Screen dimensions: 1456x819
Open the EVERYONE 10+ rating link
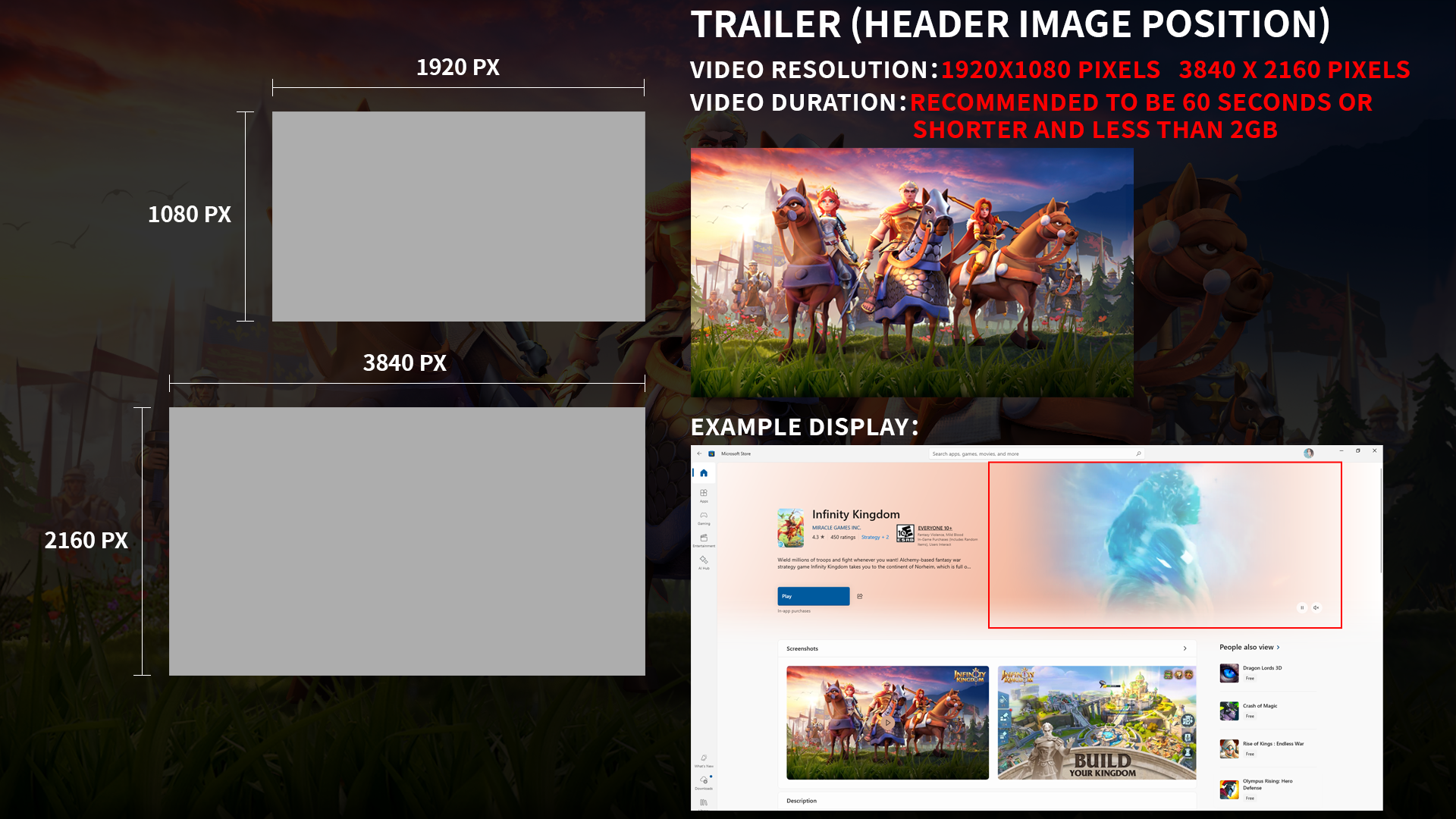tap(934, 528)
